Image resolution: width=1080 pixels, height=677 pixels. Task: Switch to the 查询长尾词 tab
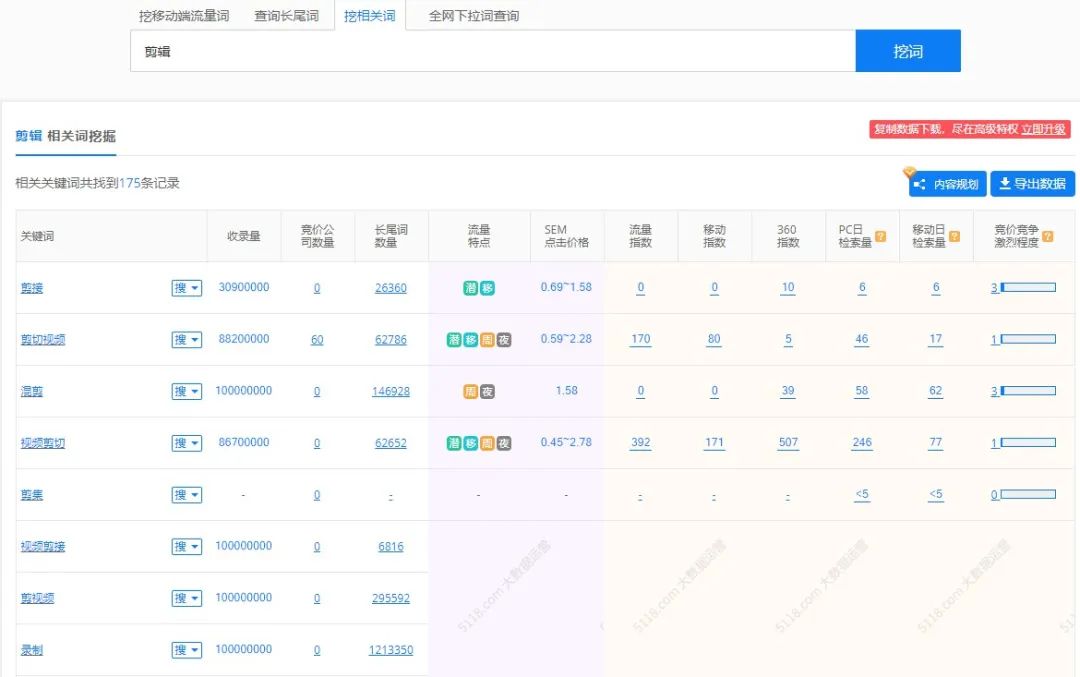[x=286, y=15]
